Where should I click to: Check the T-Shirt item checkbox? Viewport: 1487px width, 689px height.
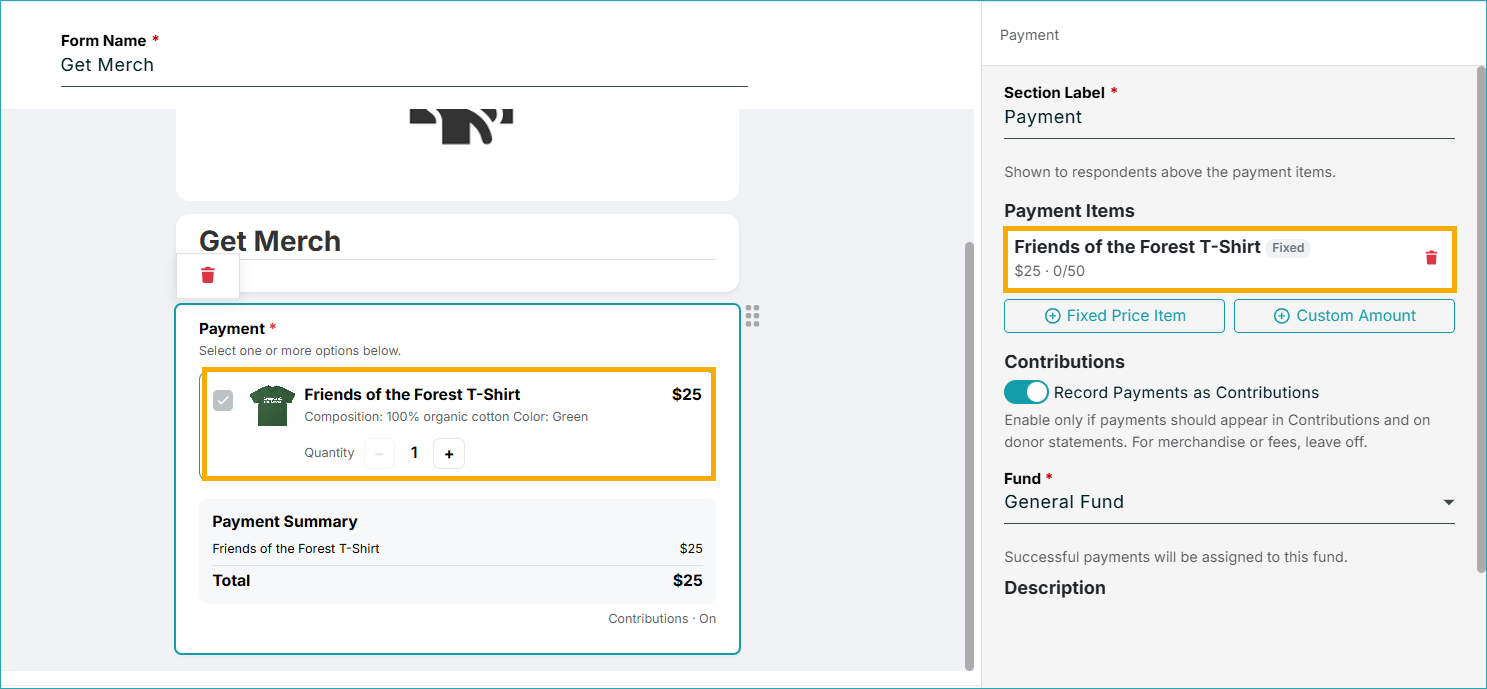pos(223,400)
